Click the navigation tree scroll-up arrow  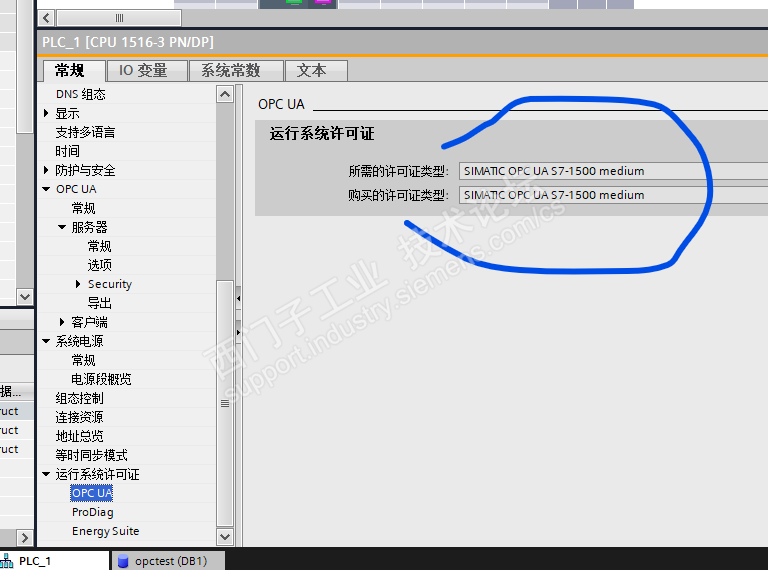click(225, 94)
